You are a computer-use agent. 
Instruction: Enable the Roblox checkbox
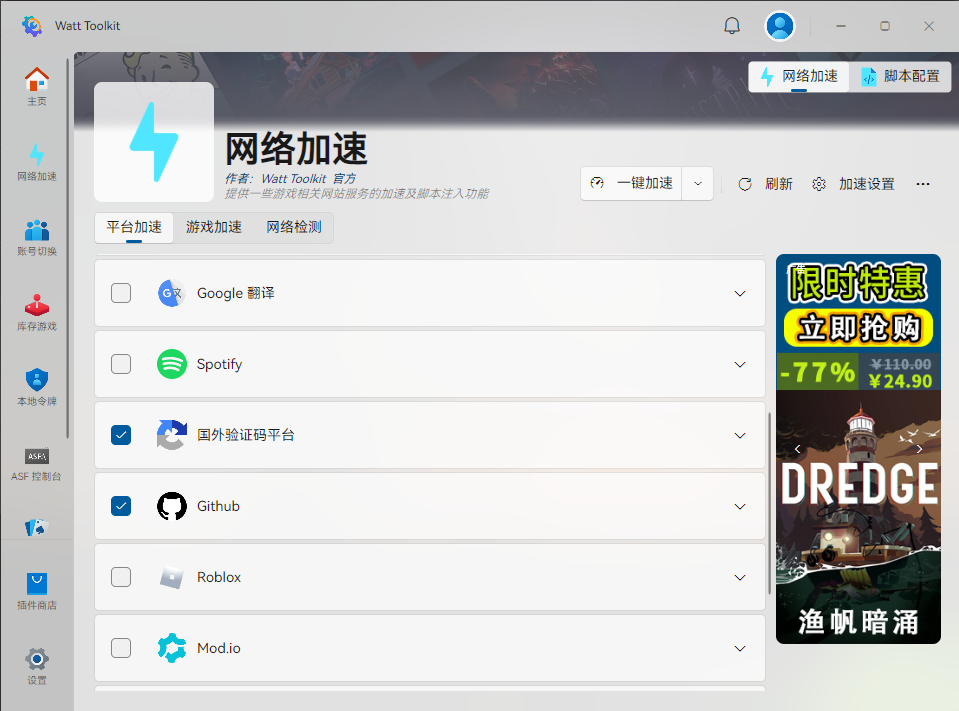pyautogui.click(x=121, y=577)
